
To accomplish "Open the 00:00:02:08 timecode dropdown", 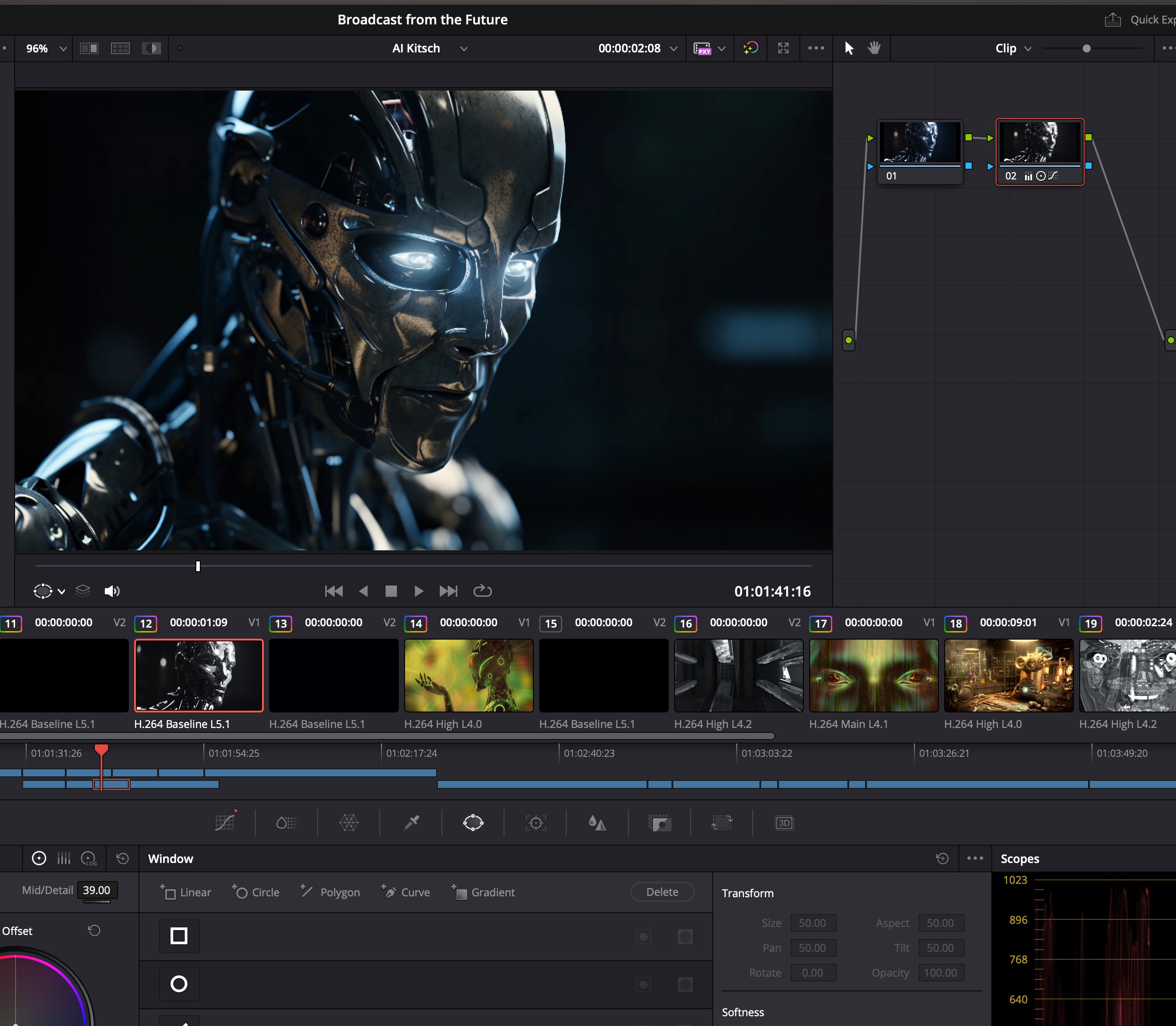I will (x=638, y=49).
